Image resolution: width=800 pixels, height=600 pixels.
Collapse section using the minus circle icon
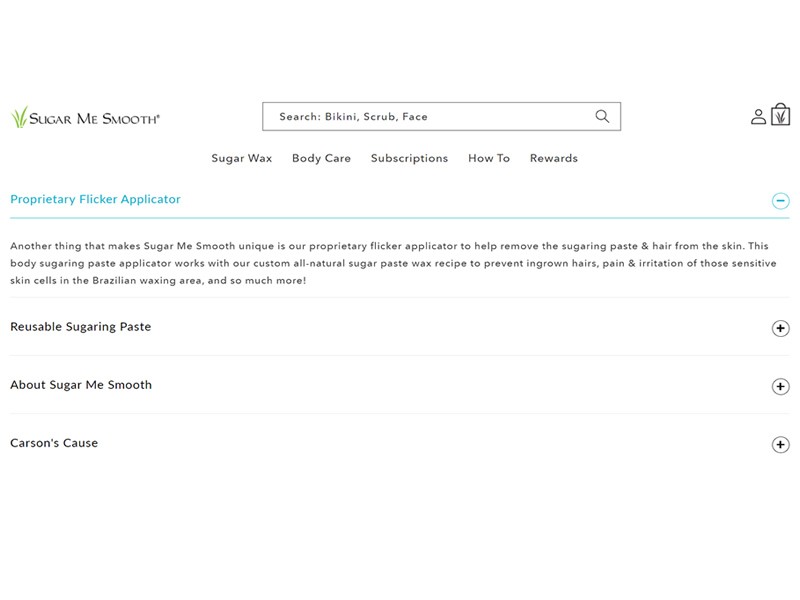pyautogui.click(x=780, y=201)
